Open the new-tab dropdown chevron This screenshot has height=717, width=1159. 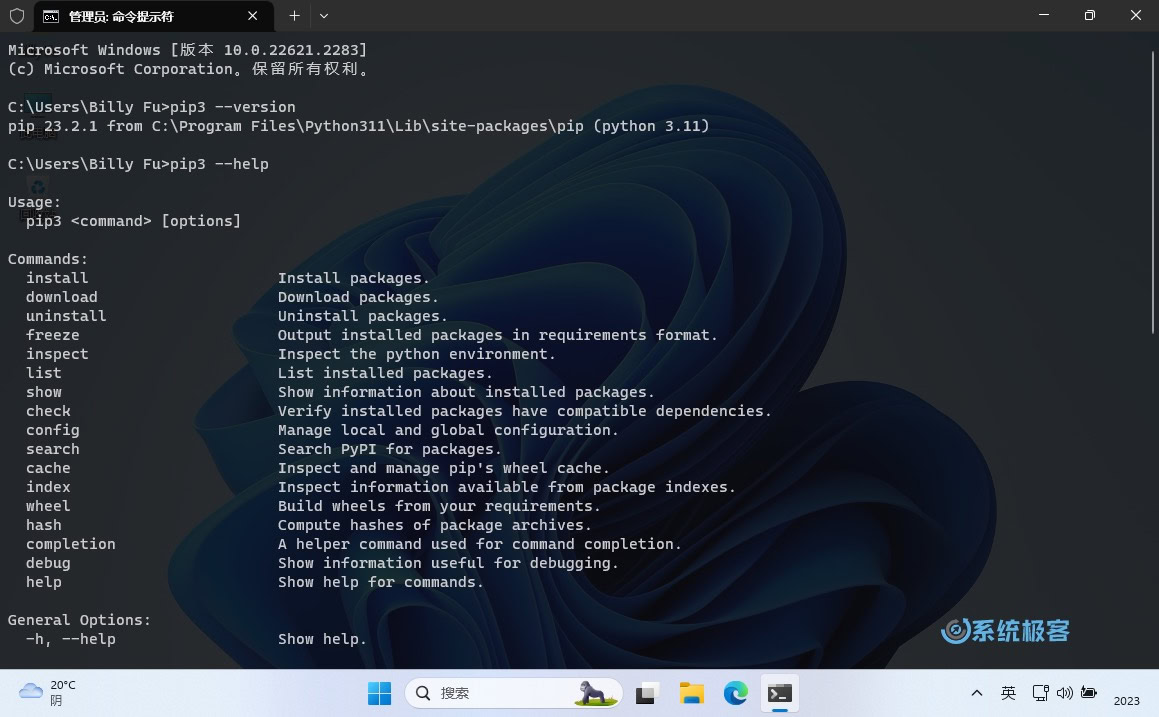click(322, 16)
